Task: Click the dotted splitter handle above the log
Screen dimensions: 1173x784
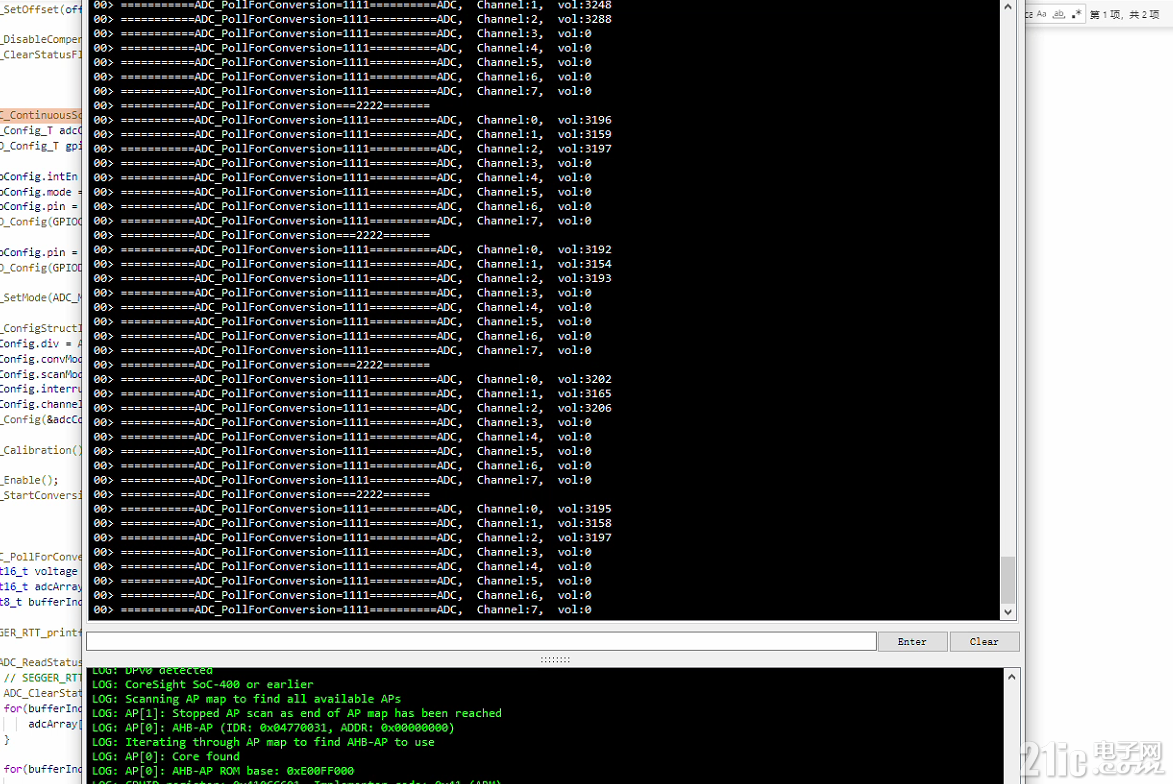Action: (x=555, y=660)
